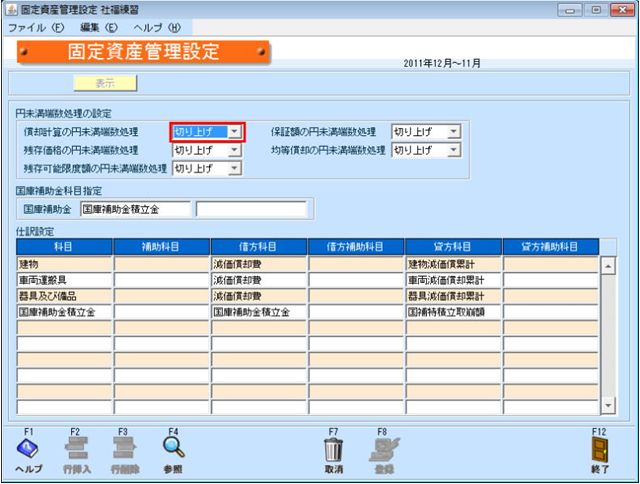The image size is (640, 484).
Task: Click the 借方補助科目 column header
Action: [x=356, y=246]
